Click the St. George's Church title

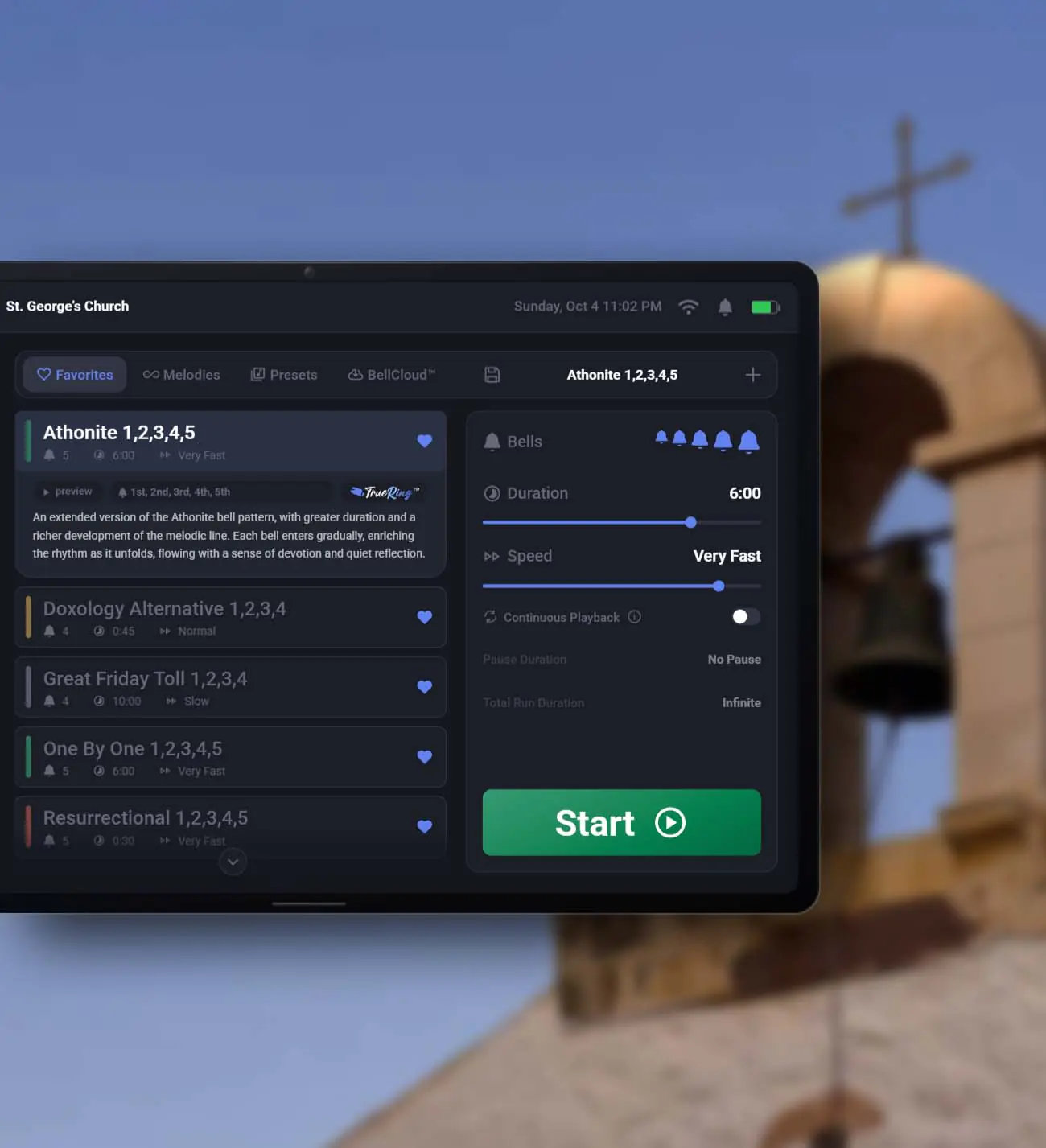click(68, 307)
